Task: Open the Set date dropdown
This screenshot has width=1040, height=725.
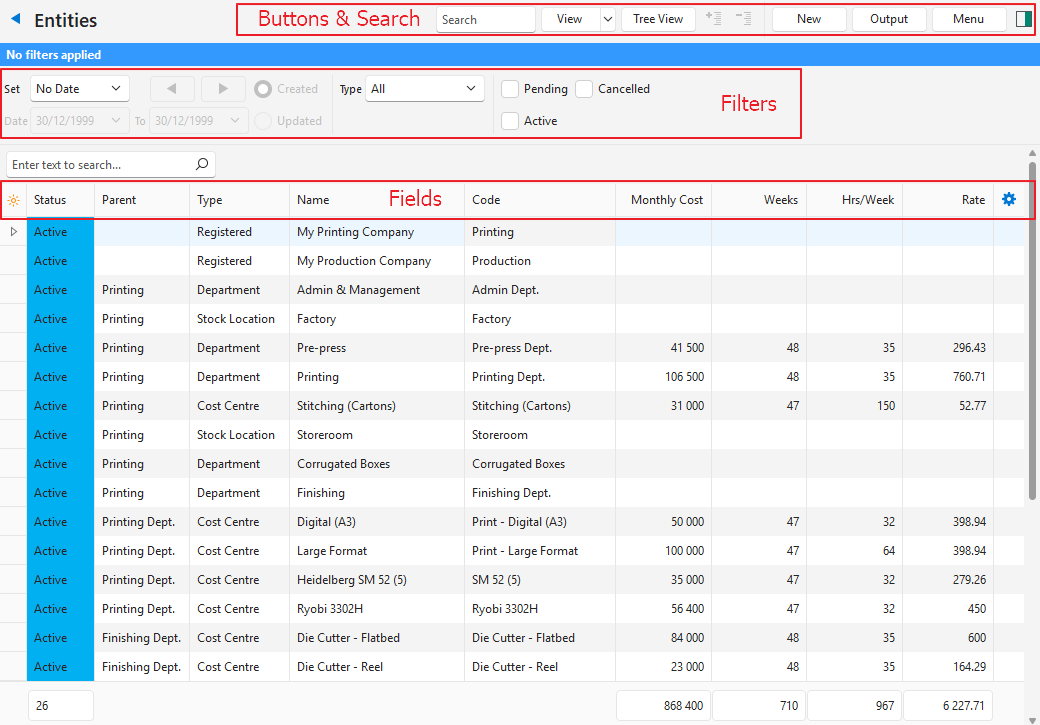Action: coord(80,89)
